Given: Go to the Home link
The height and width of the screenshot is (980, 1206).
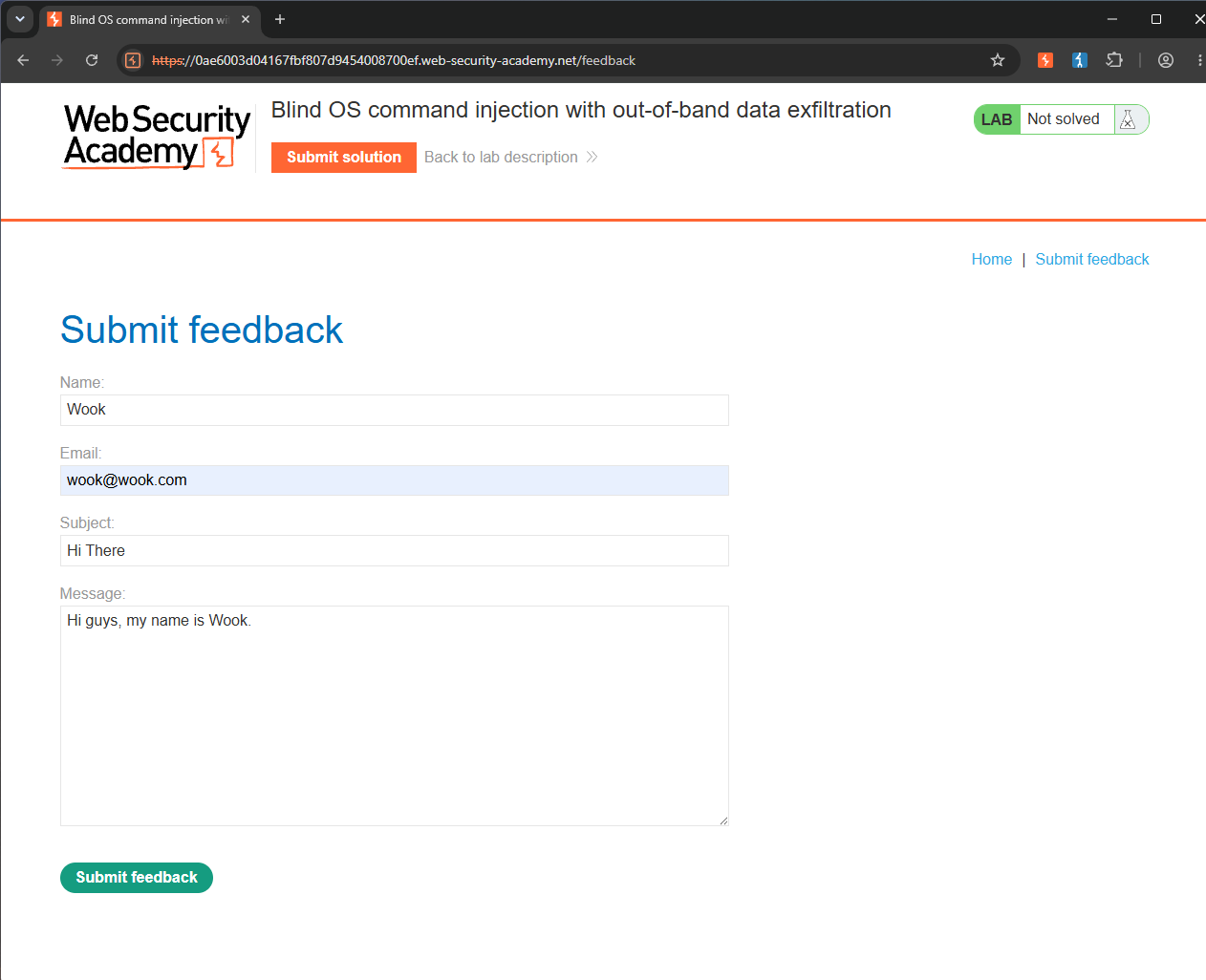Looking at the screenshot, I should click(992, 260).
